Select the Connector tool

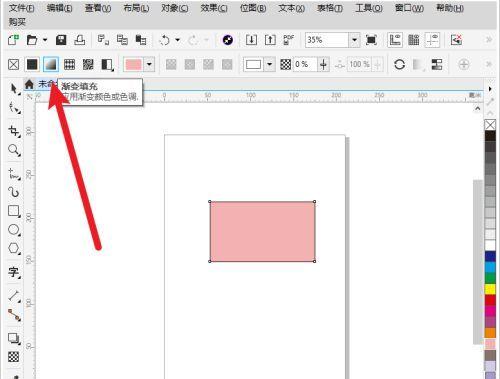[x=14, y=315]
